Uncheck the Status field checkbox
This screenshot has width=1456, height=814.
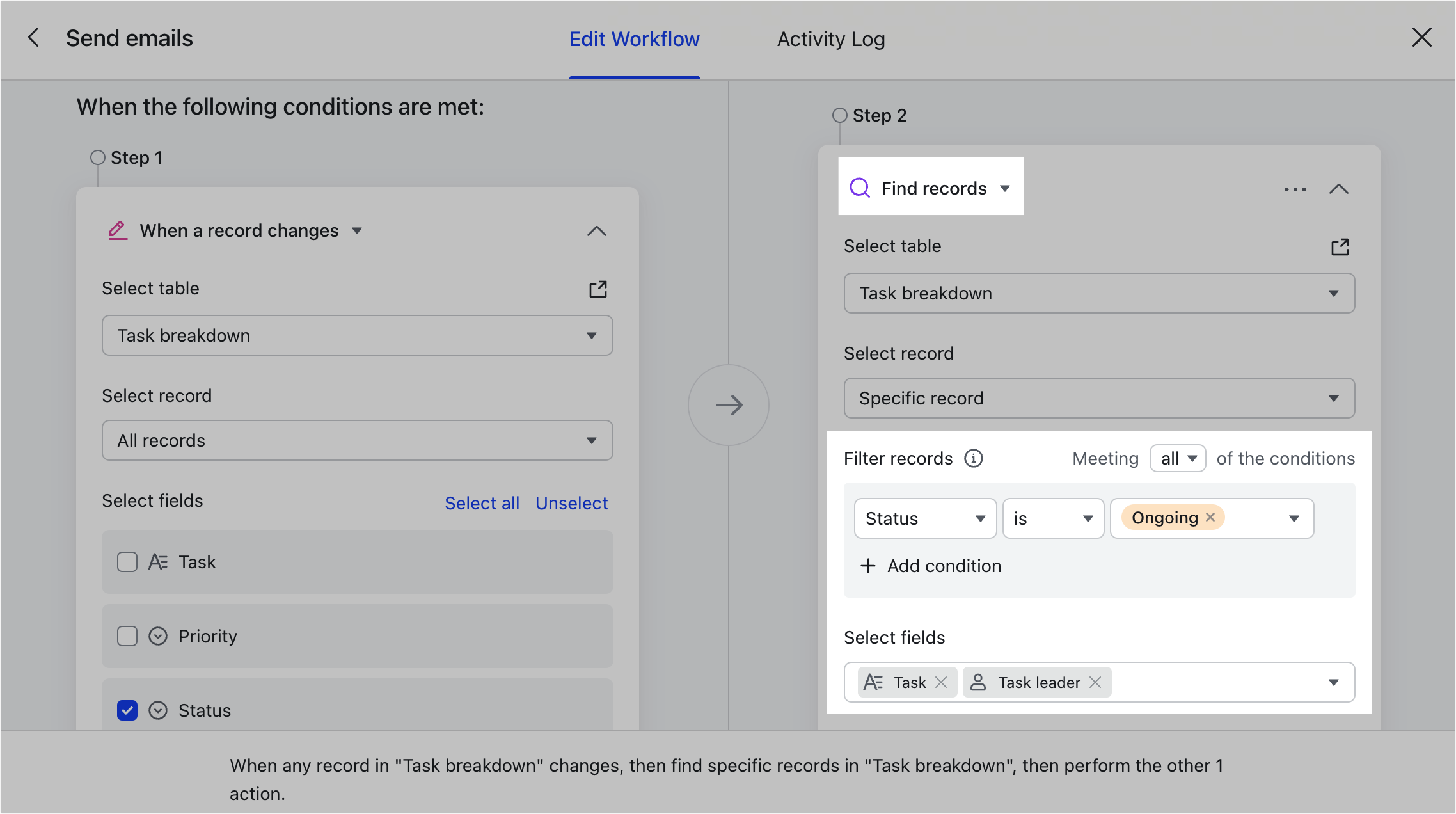(127, 710)
